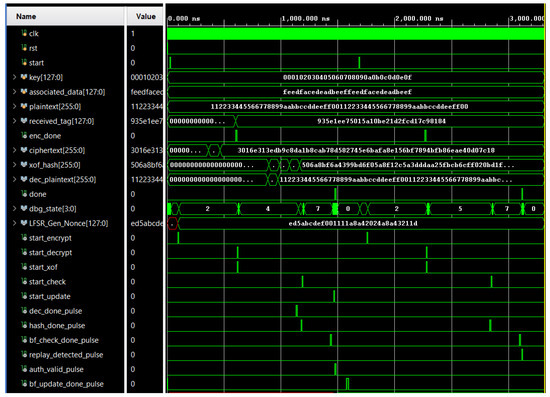Click the plaintext bus icon
This screenshot has height=397, width=550.
[x=24, y=106]
